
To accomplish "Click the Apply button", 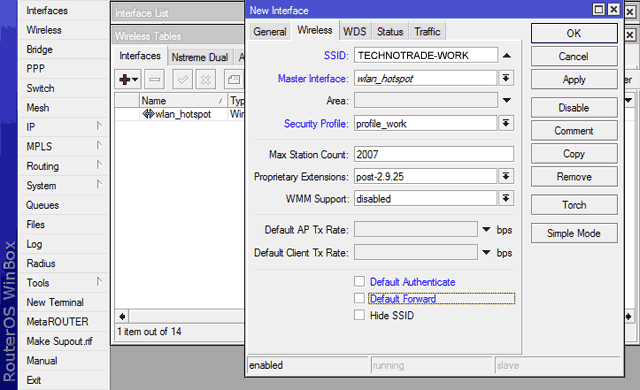I will (574, 79).
